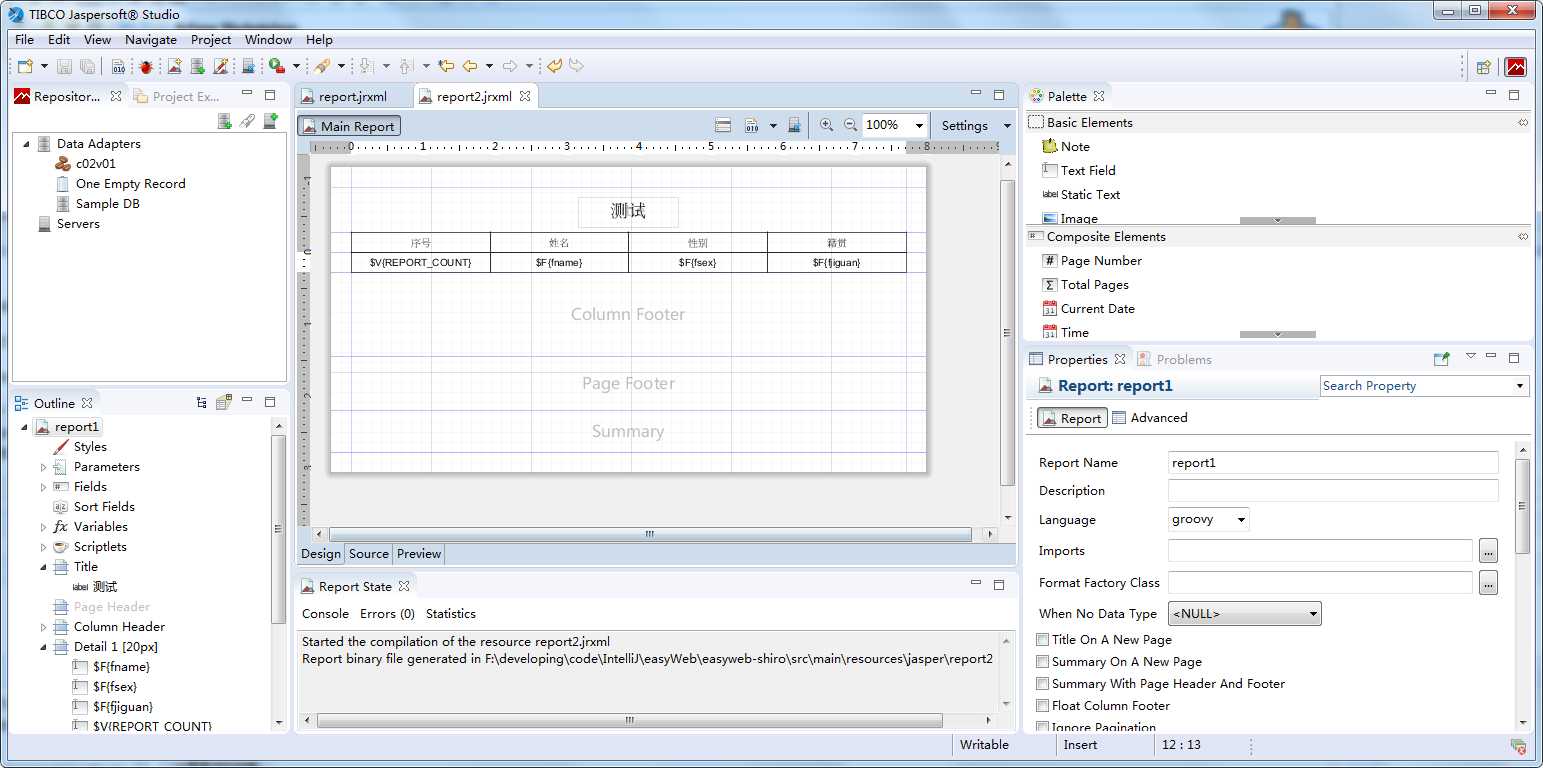Click the new report image-star toolbar icon
Screen dimensions: 1543x768
point(175,66)
